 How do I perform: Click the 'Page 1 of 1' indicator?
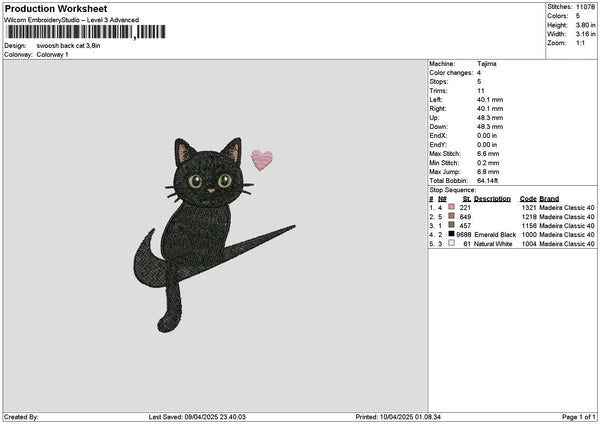tap(579, 417)
